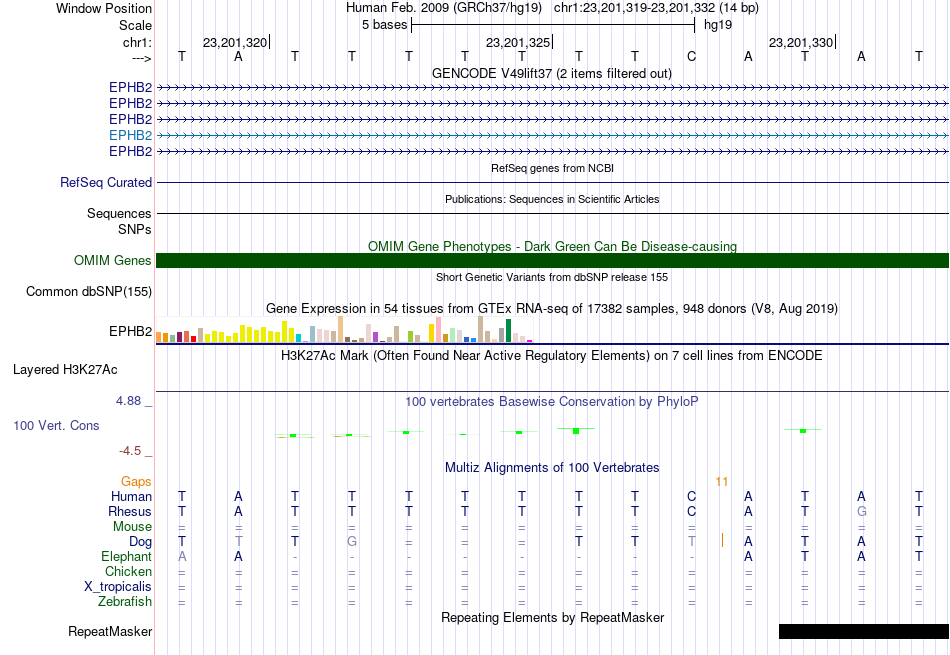This screenshot has width=950, height=655.
Task: Open 100 vertebrates Basewise Conservation by PhyloP title
Action: [x=552, y=401]
